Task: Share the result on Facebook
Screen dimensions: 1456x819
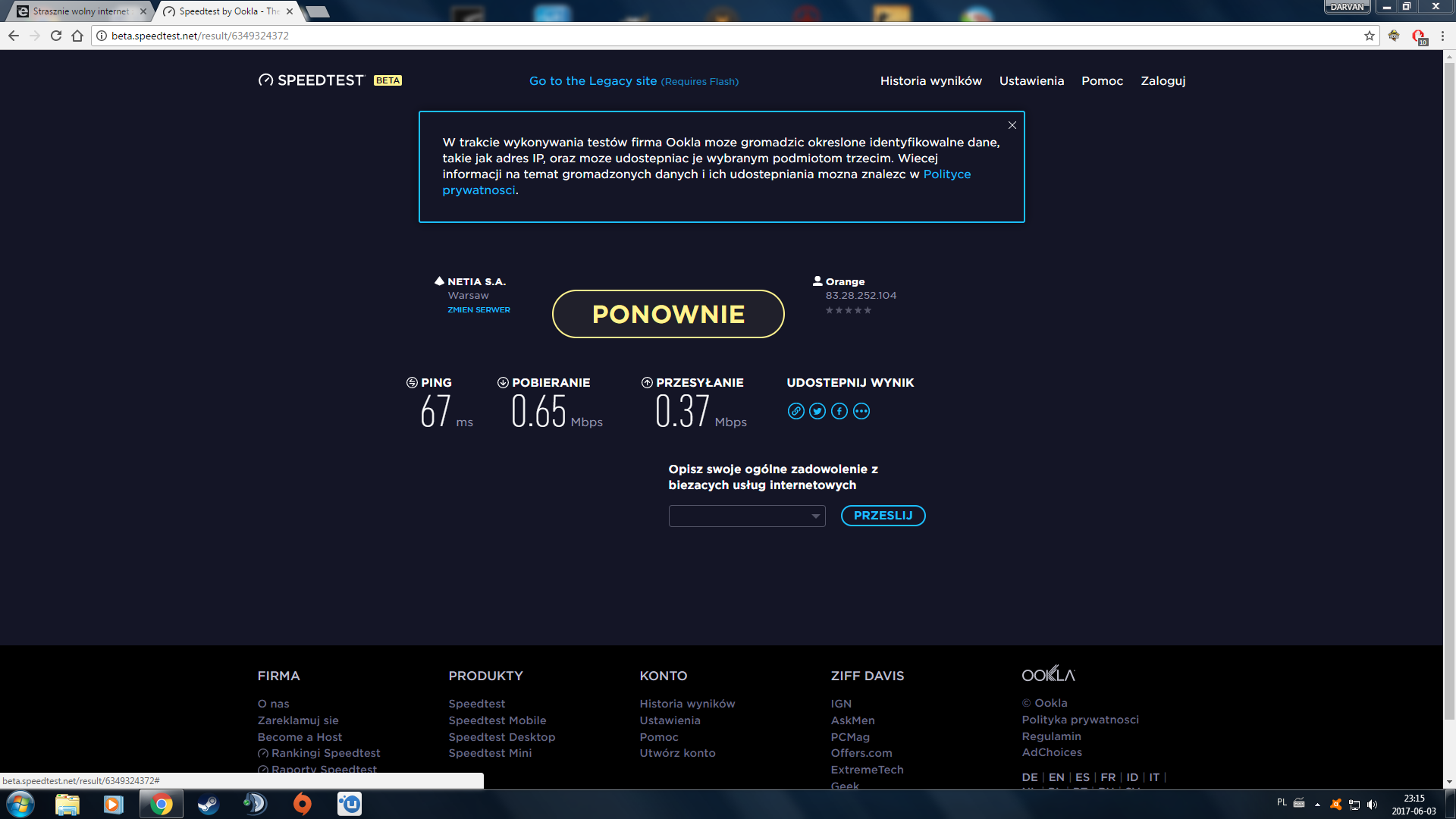Action: (x=839, y=411)
